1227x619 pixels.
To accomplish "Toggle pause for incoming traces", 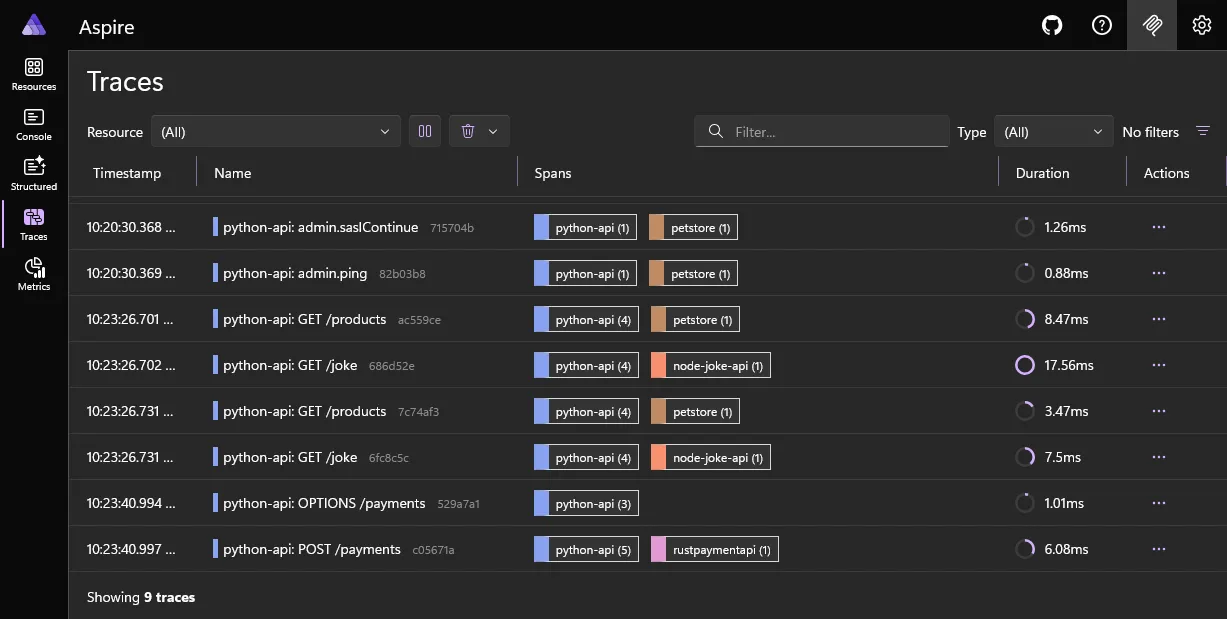I will tap(424, 130).
